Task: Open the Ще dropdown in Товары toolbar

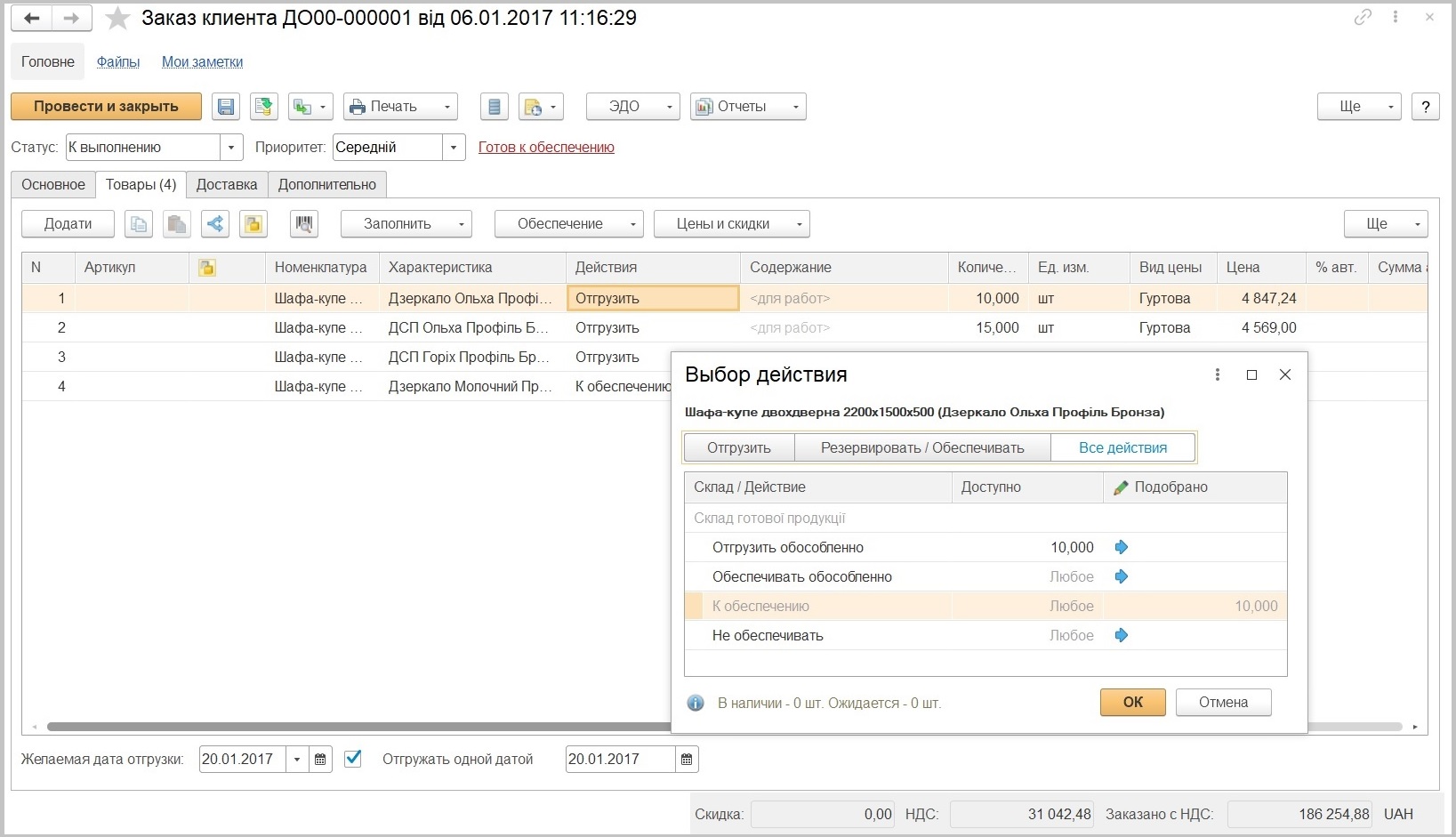Action: click(1385, 224)
